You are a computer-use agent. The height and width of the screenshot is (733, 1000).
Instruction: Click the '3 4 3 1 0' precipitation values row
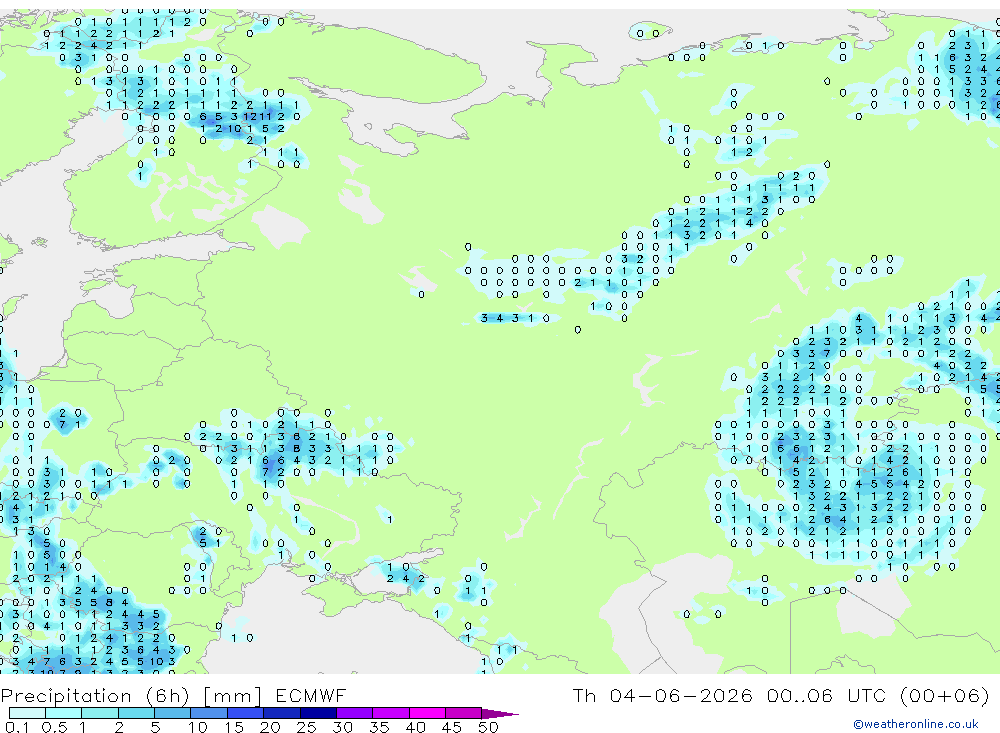click(x=515, y=318)
